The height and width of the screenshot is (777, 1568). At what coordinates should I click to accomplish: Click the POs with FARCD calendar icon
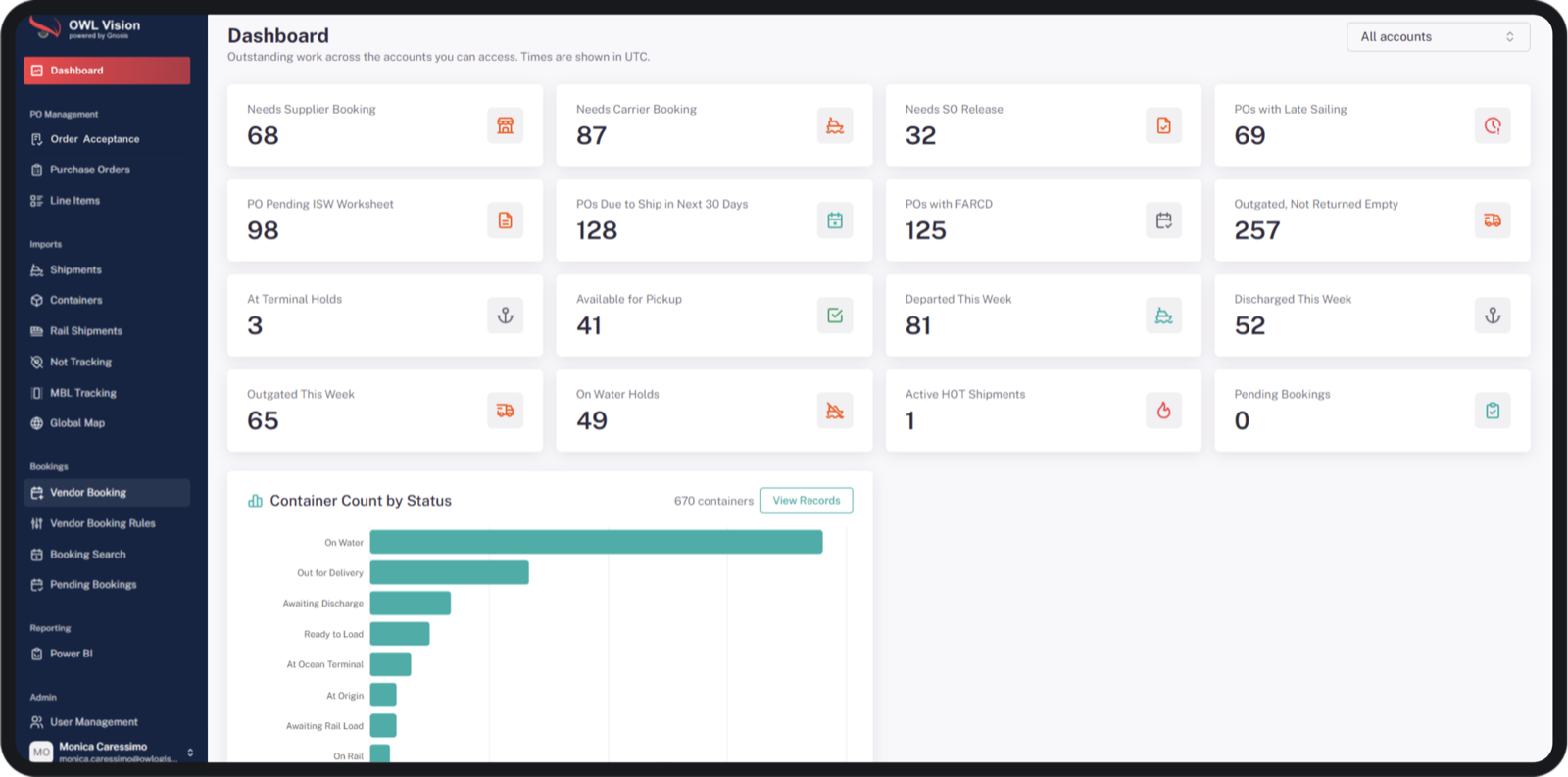point(1163,220)
